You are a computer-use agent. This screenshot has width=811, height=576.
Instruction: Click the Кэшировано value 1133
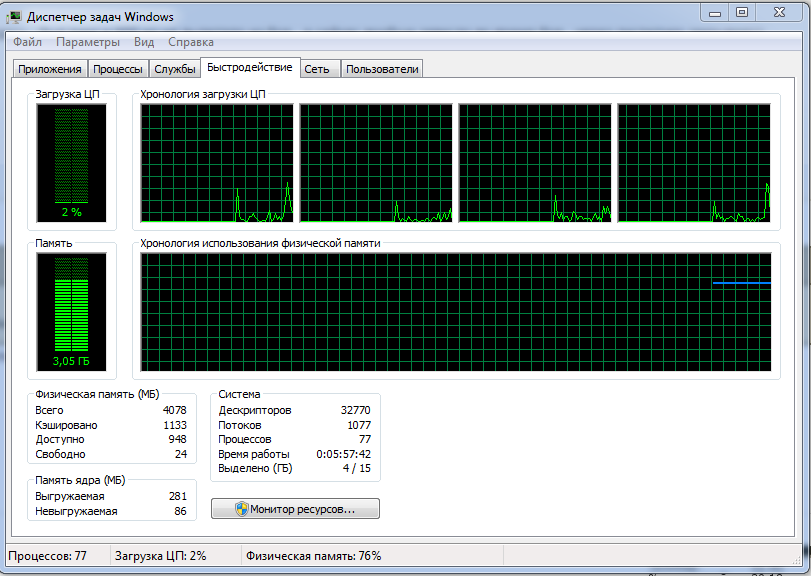tap(174, 425)
